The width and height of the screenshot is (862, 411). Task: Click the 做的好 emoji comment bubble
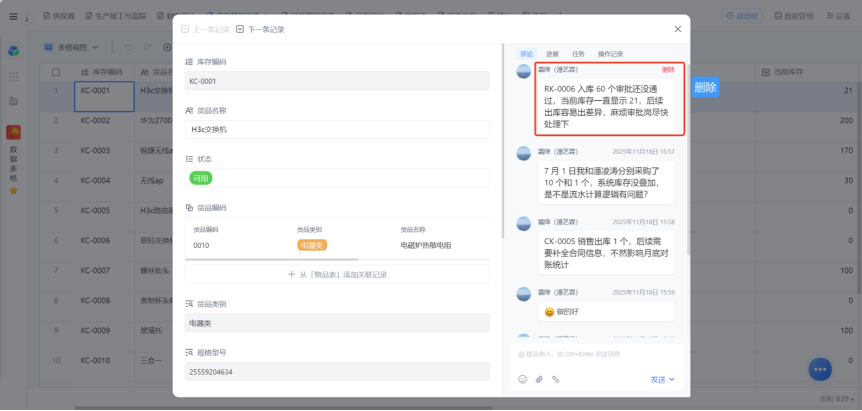[606, 312]
